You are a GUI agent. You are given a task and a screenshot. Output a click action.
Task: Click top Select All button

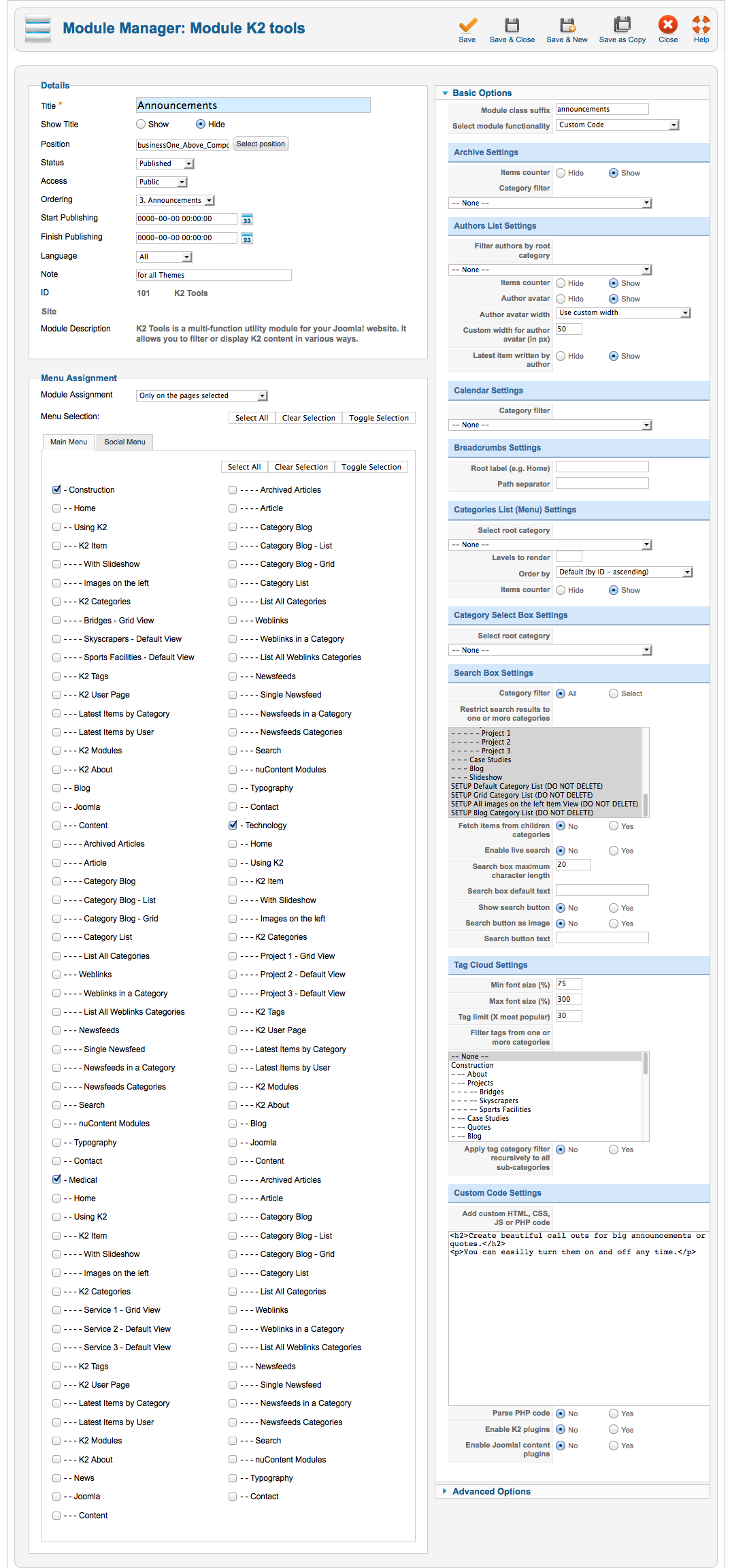[x=252, y=418]
